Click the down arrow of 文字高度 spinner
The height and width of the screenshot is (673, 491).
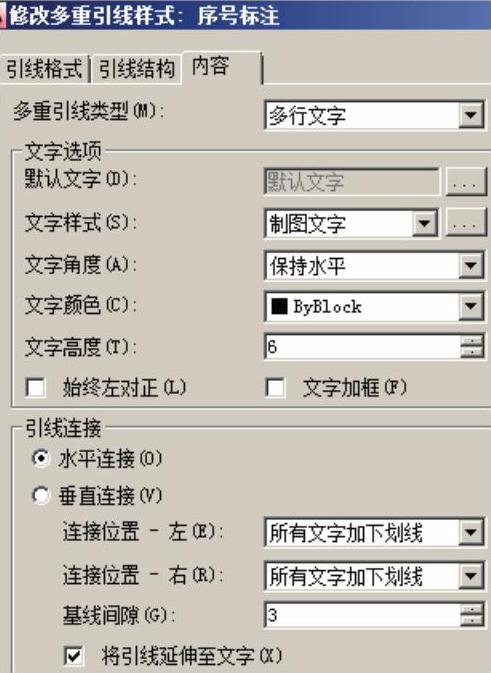pos(473,352)
